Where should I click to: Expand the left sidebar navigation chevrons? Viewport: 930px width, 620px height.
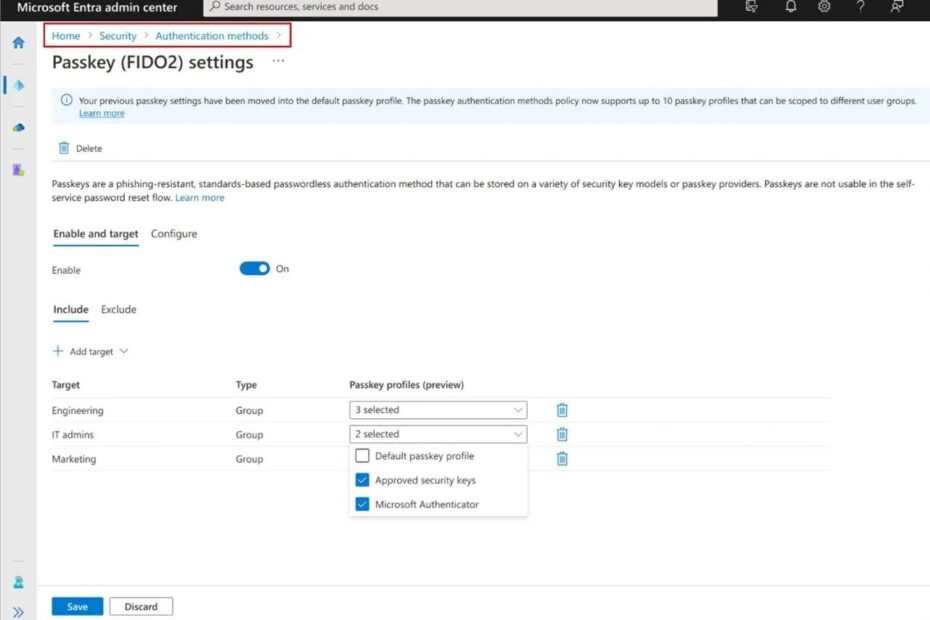[x=18, y=611]
